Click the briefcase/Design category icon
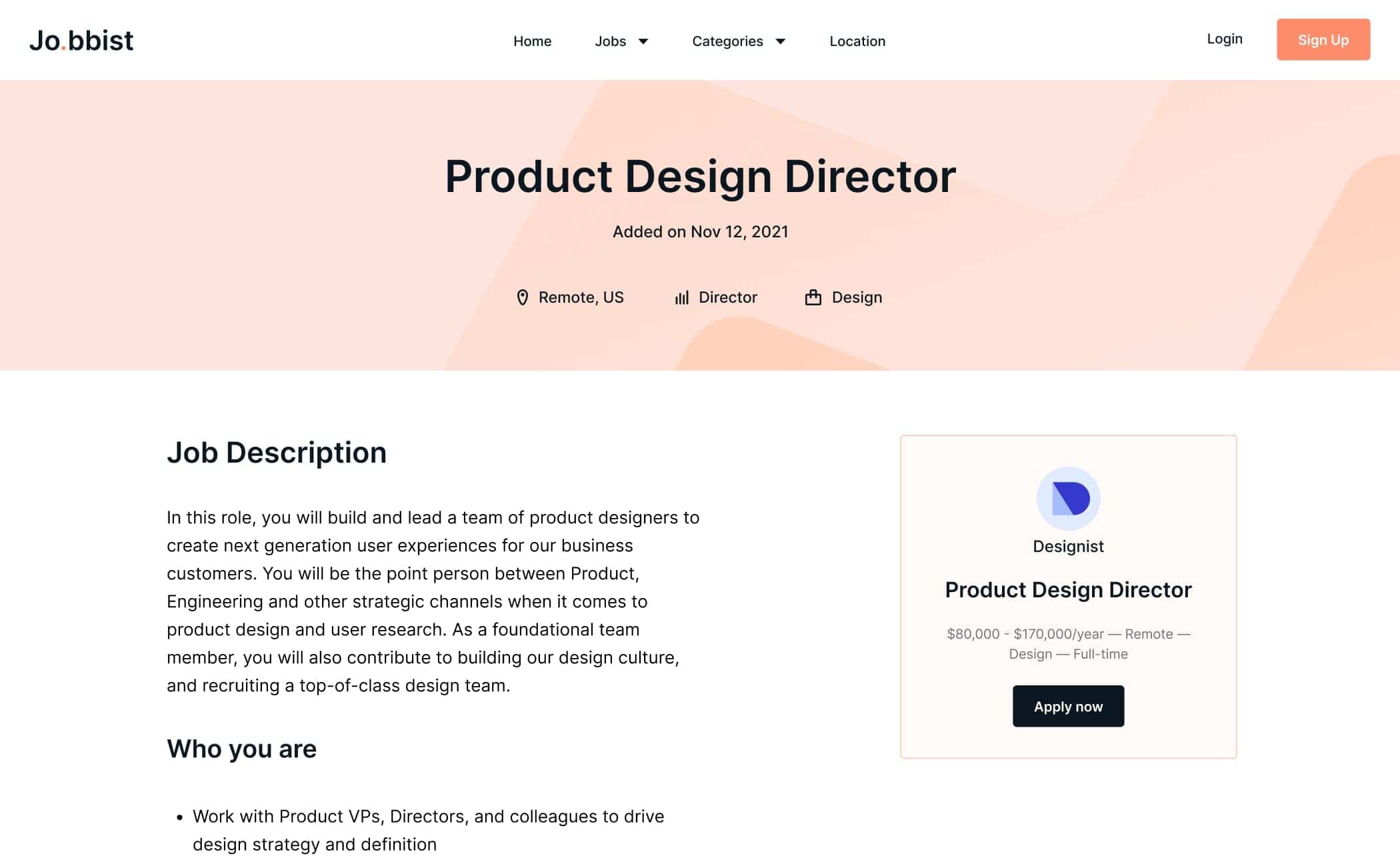 (814, 297)
